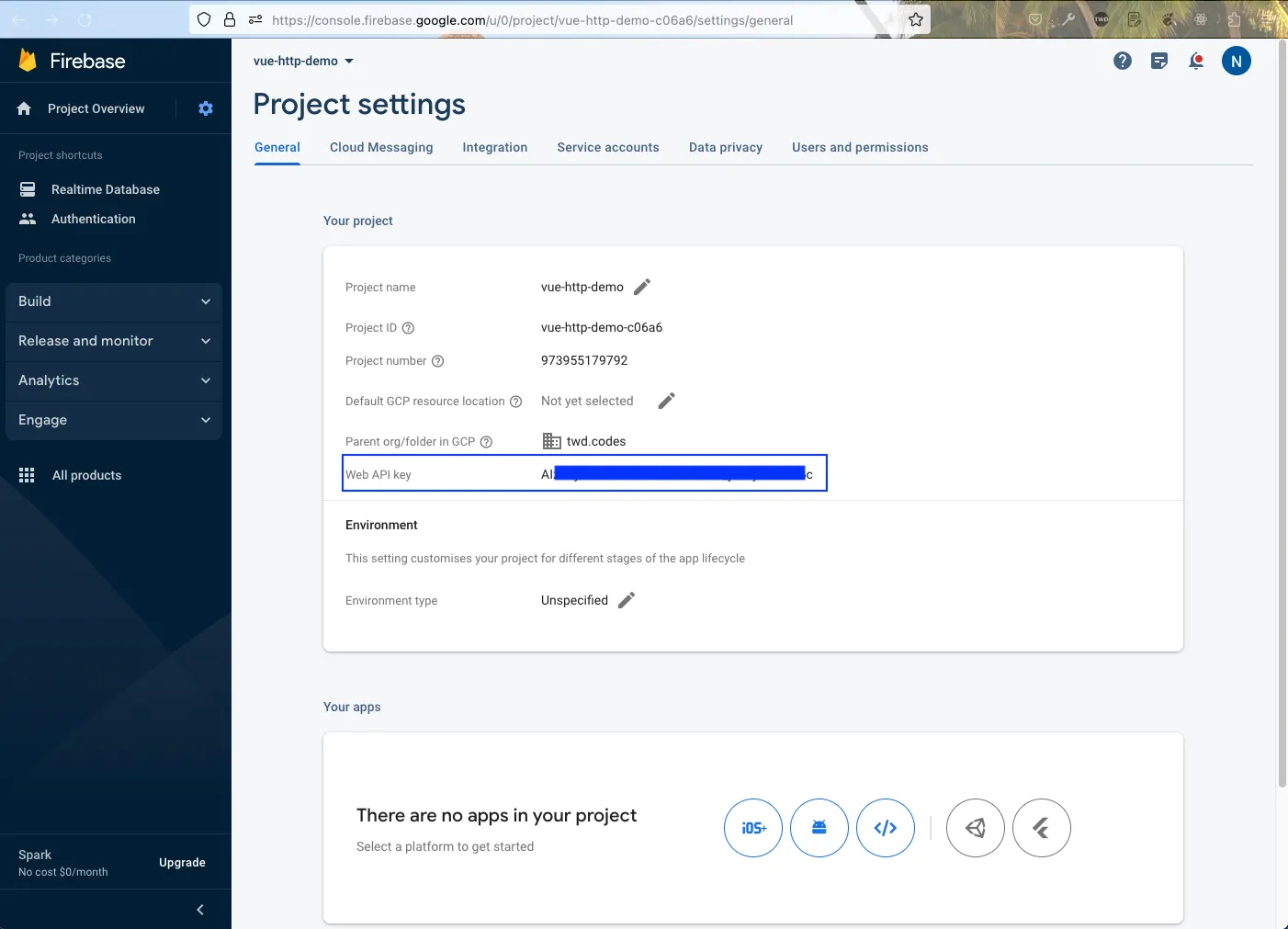This screenshot has height=929, width=1288.
Task: Open the docs/feedback icon in header
Action: point(1159,61)
